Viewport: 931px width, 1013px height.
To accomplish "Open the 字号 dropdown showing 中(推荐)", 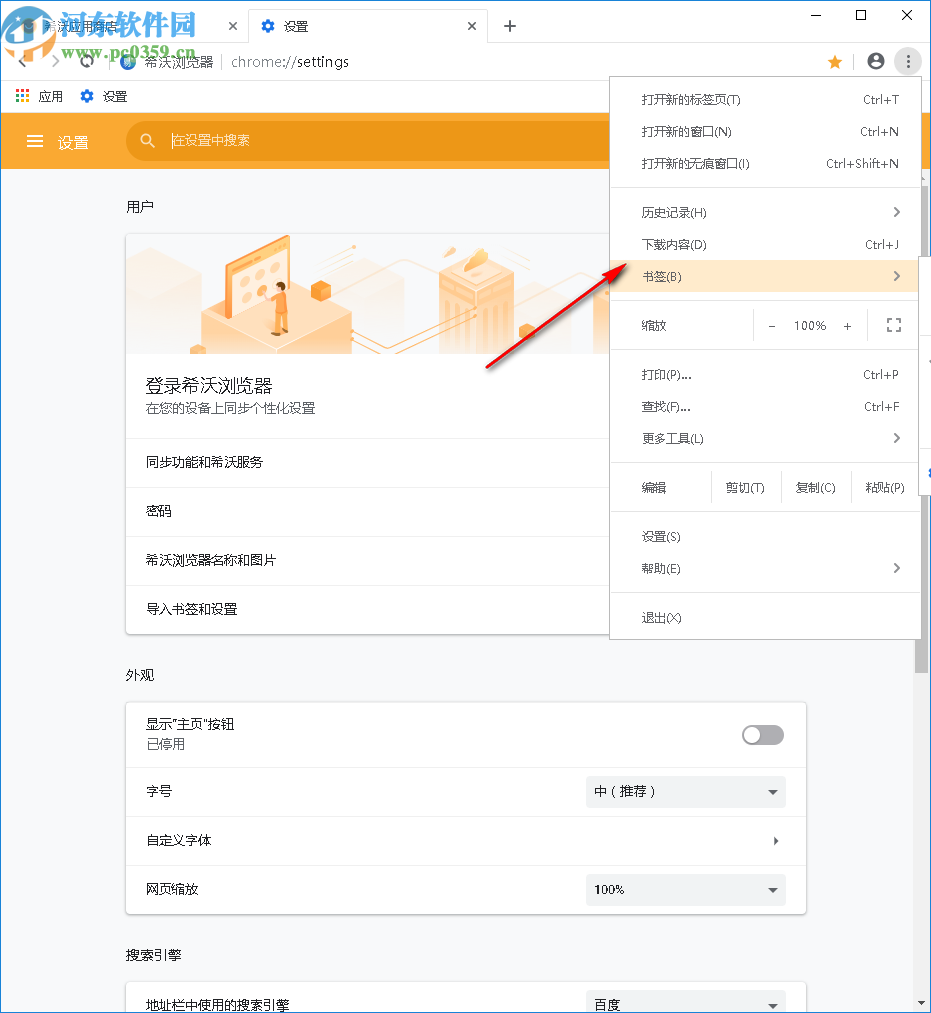I will point(685,791).
